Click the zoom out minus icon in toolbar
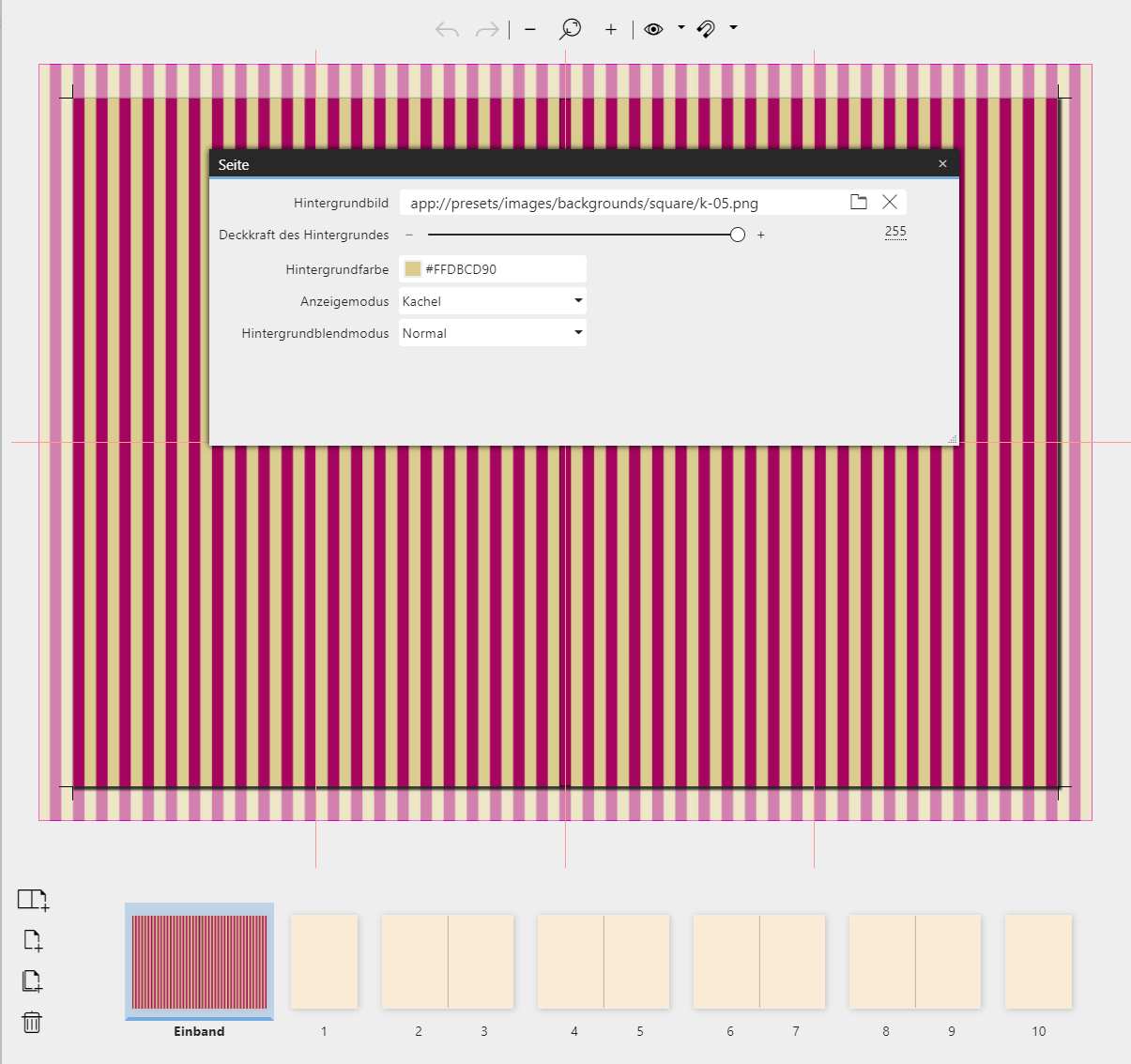This screenshot has width=1131, height=1064. click(530, 30)
